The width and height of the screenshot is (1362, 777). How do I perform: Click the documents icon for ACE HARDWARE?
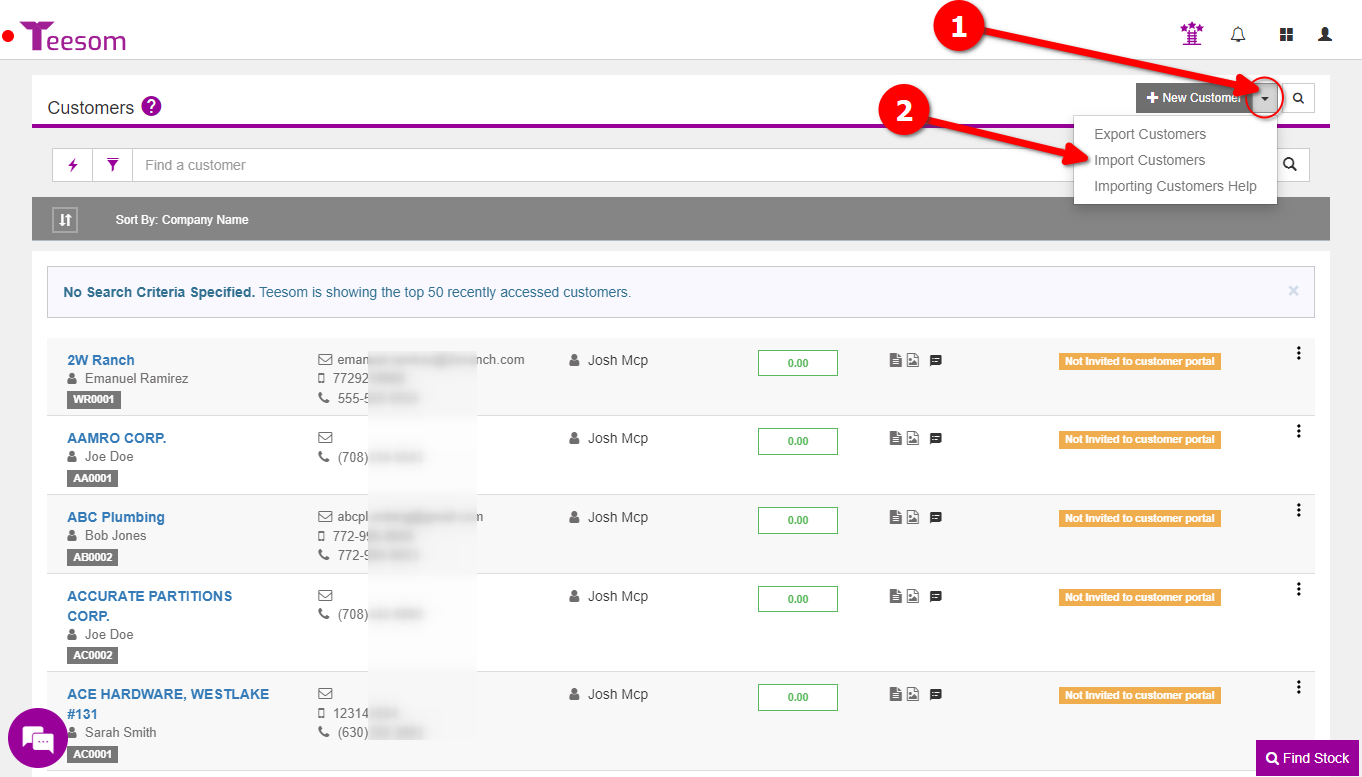896,694
